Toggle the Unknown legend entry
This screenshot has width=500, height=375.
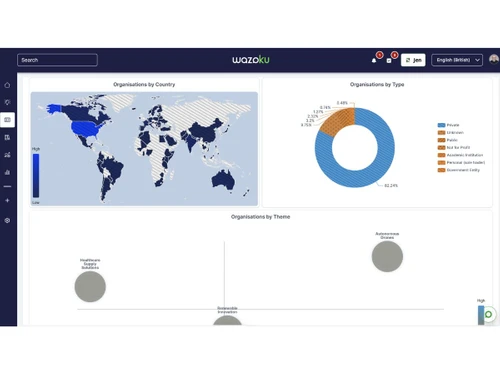[450, 133]
